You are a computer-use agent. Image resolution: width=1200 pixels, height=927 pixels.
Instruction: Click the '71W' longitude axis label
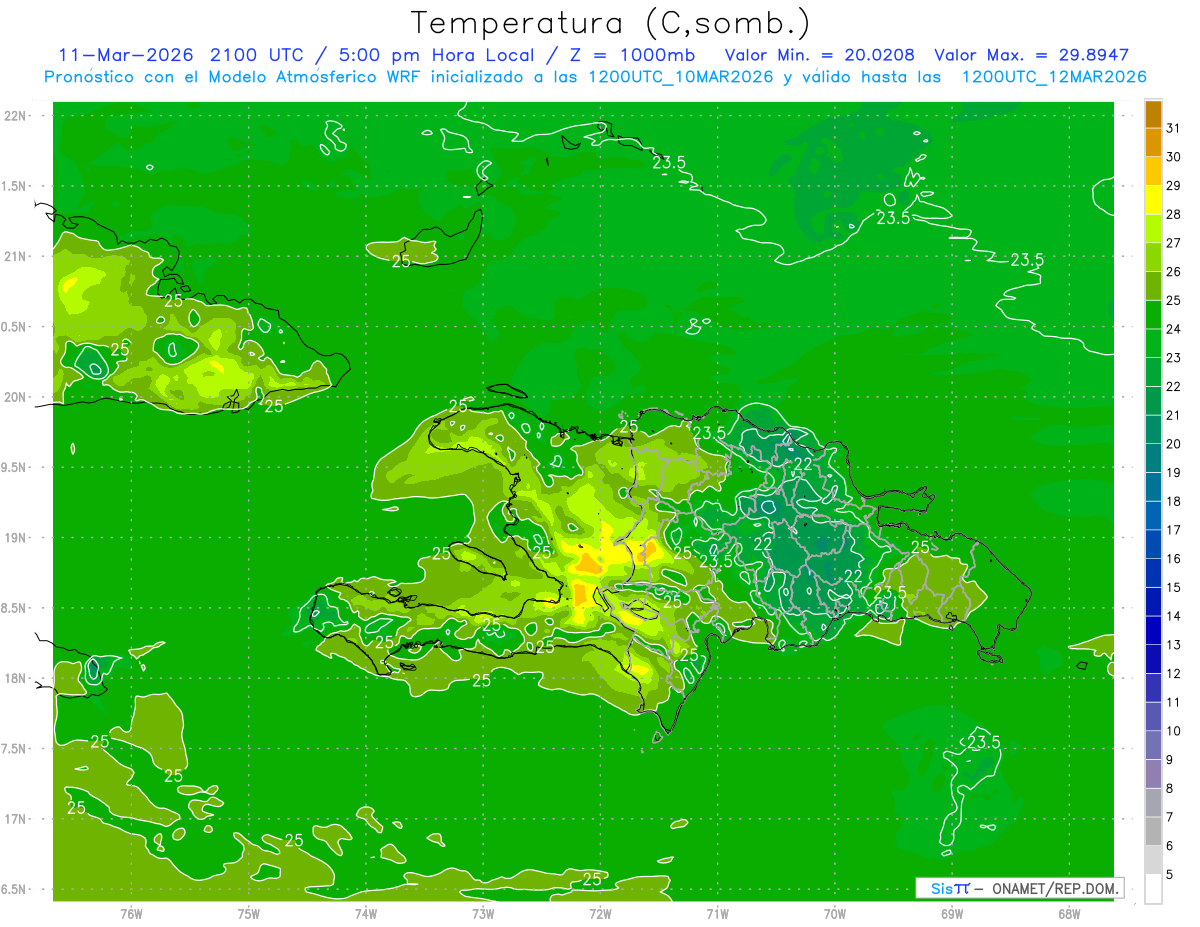pos(717,913)
